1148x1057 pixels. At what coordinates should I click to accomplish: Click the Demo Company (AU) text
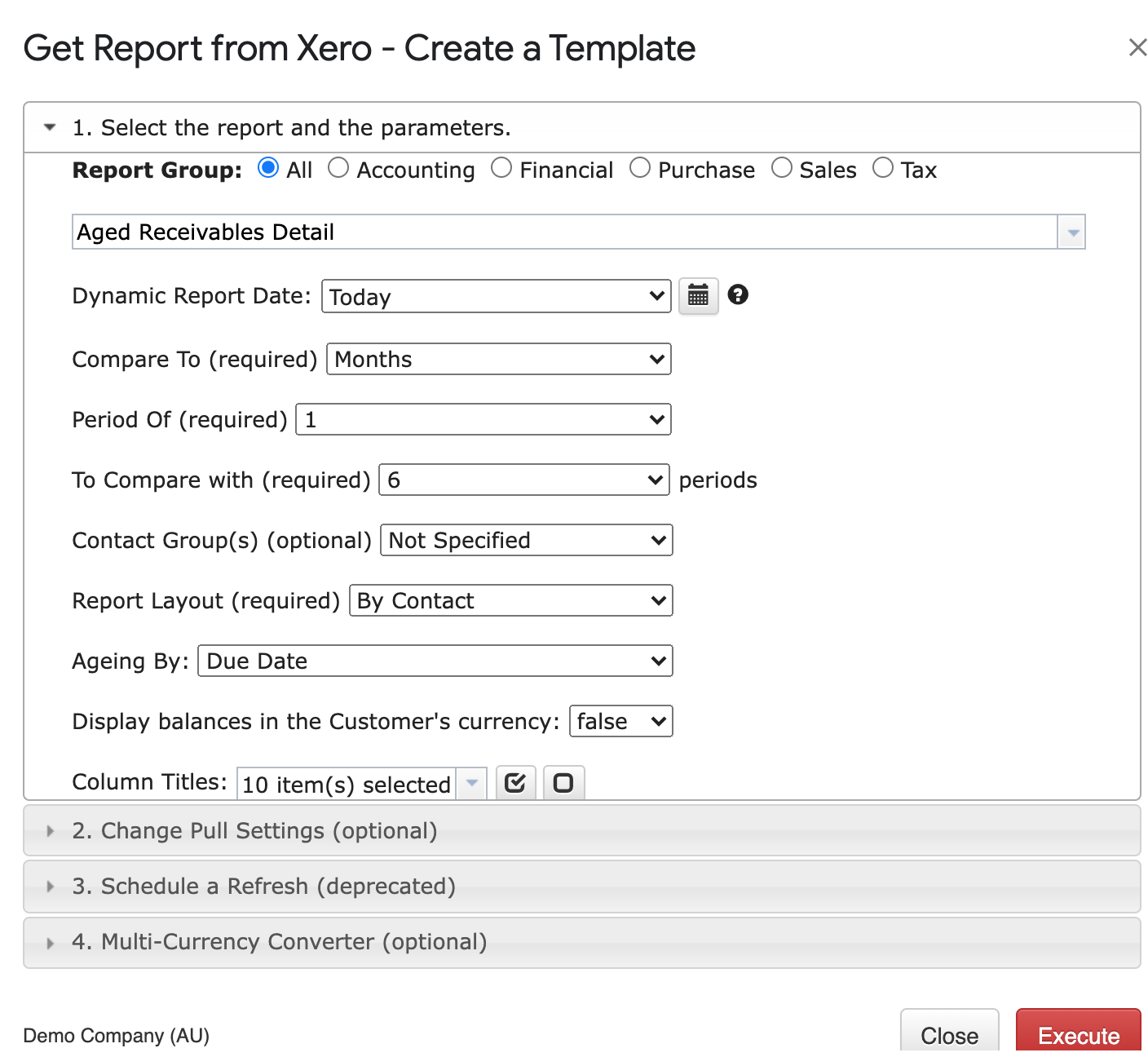click(x=117, y=1036)
